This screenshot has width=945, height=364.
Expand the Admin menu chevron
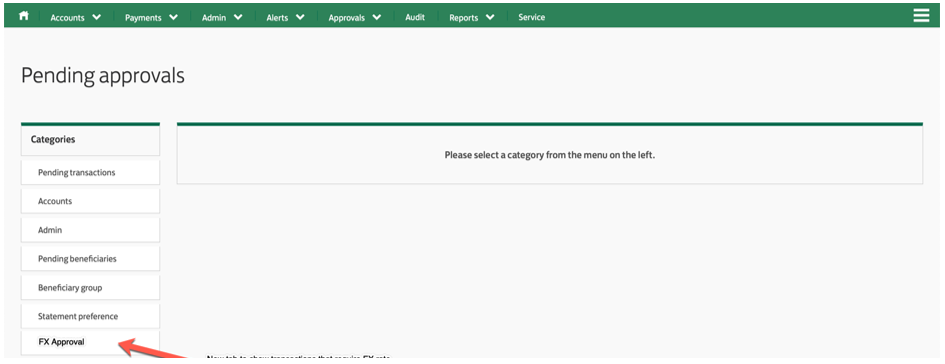point(238,17)
